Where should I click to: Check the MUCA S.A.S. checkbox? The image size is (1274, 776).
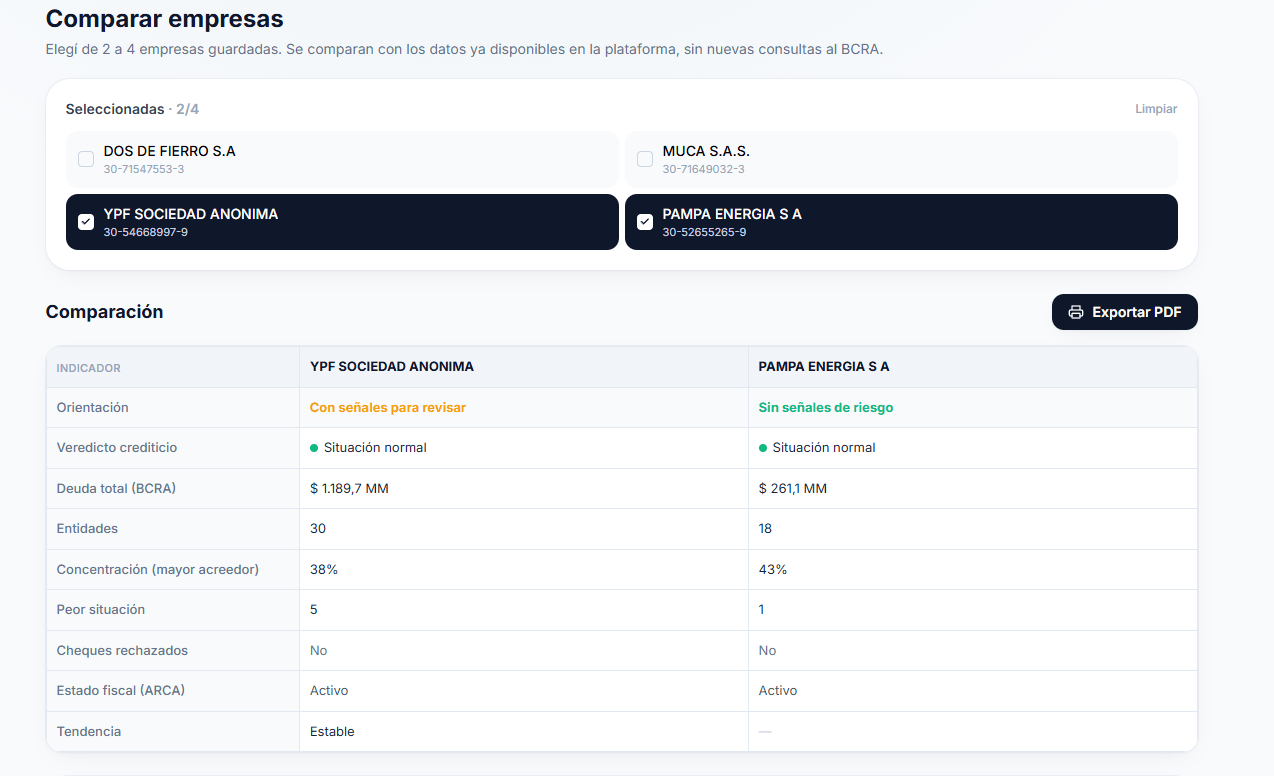point(645,159)
